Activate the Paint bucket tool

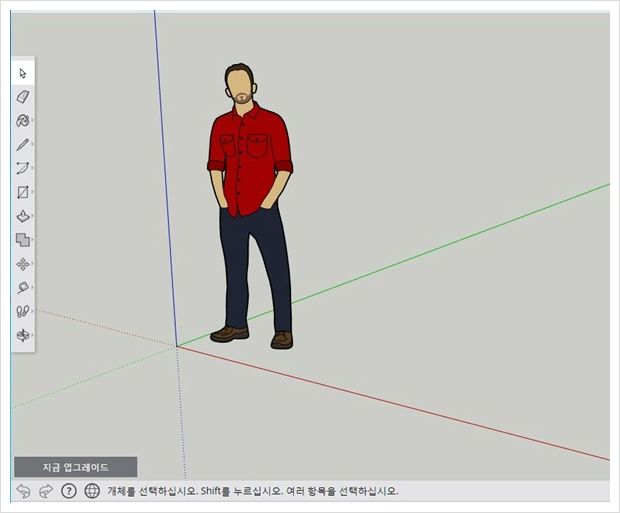[23, 121]
